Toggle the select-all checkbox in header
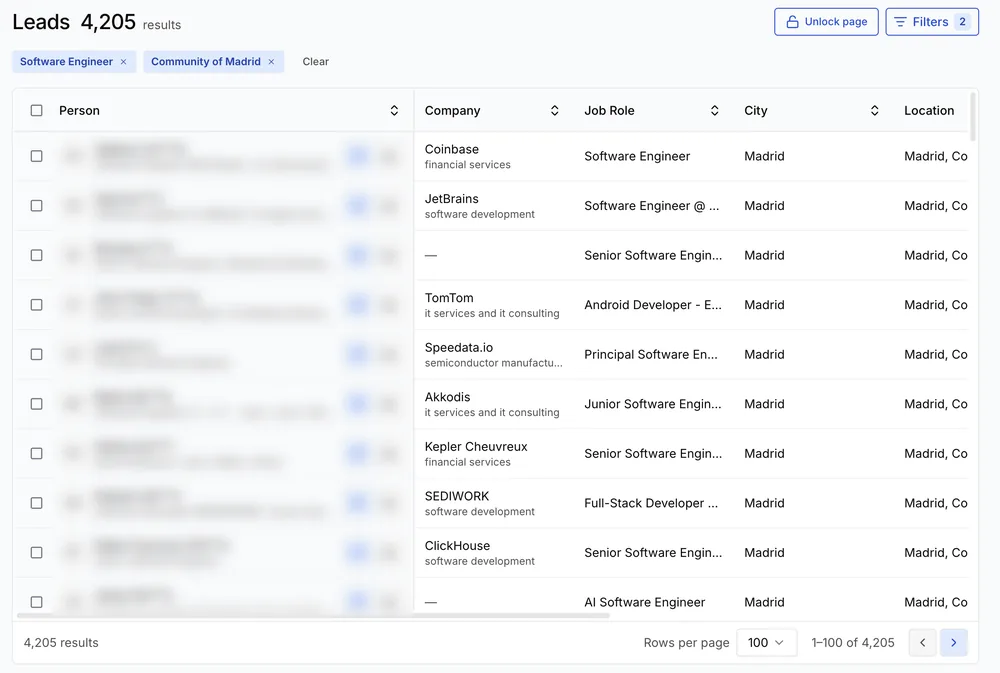 point(36,110)
